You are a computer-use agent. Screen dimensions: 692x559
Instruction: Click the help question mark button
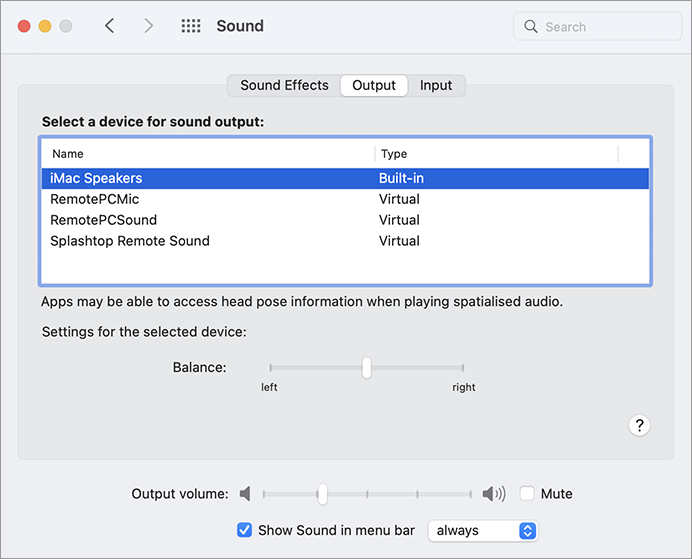(x=640, y=425)
